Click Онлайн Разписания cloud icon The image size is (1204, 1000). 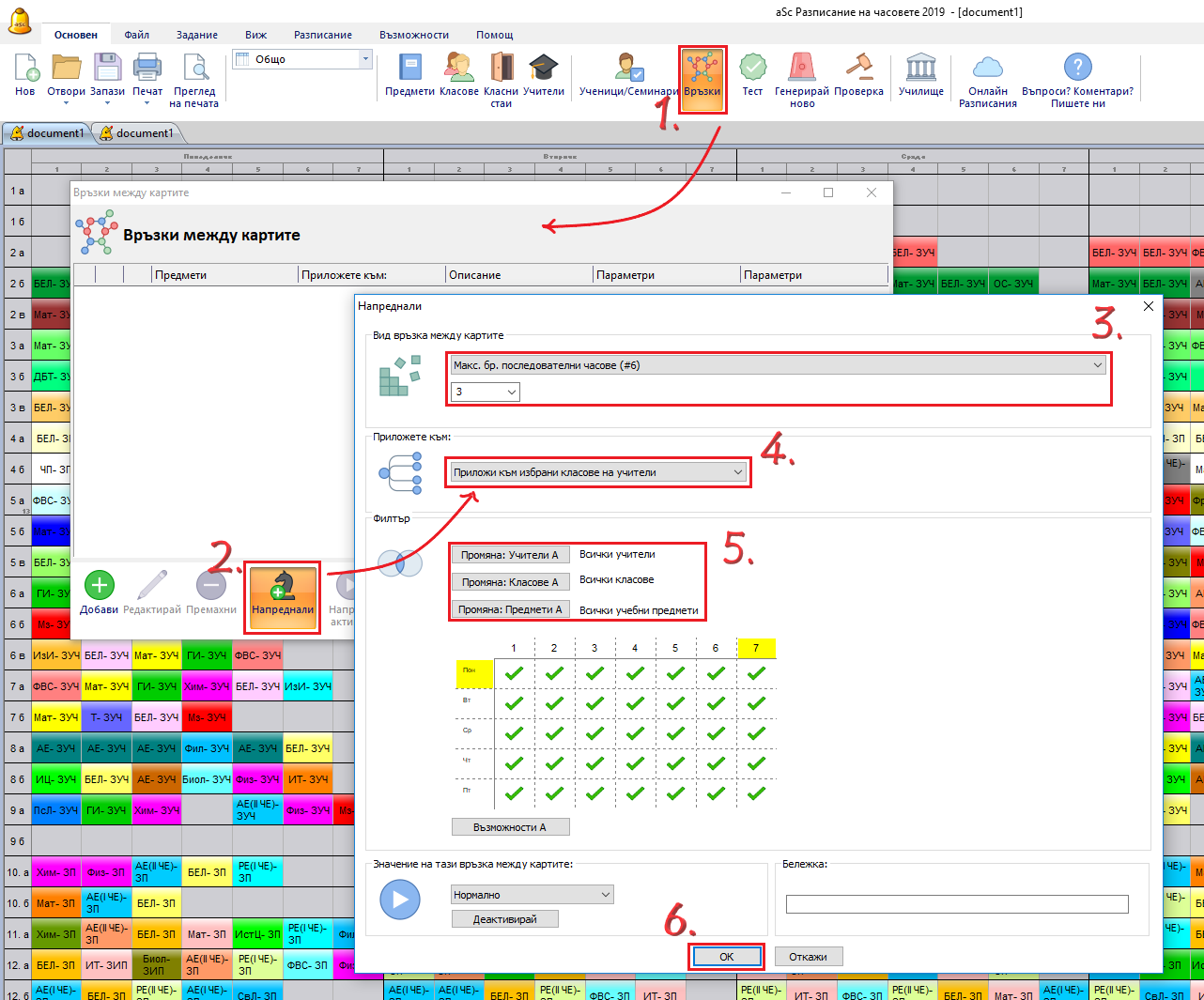[987, 69]
